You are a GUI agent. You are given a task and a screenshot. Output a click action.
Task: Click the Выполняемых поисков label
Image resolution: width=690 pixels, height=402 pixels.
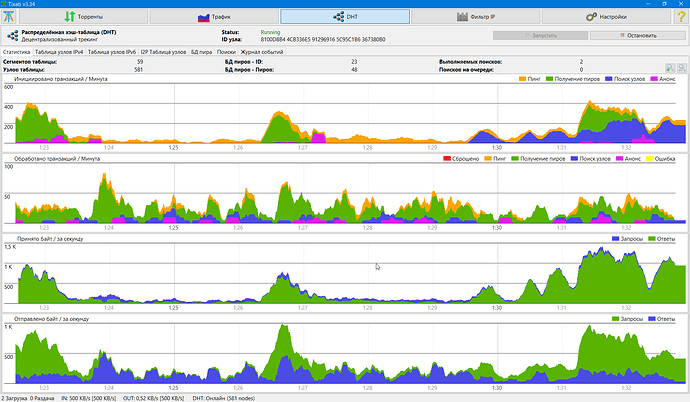[470, 62]
